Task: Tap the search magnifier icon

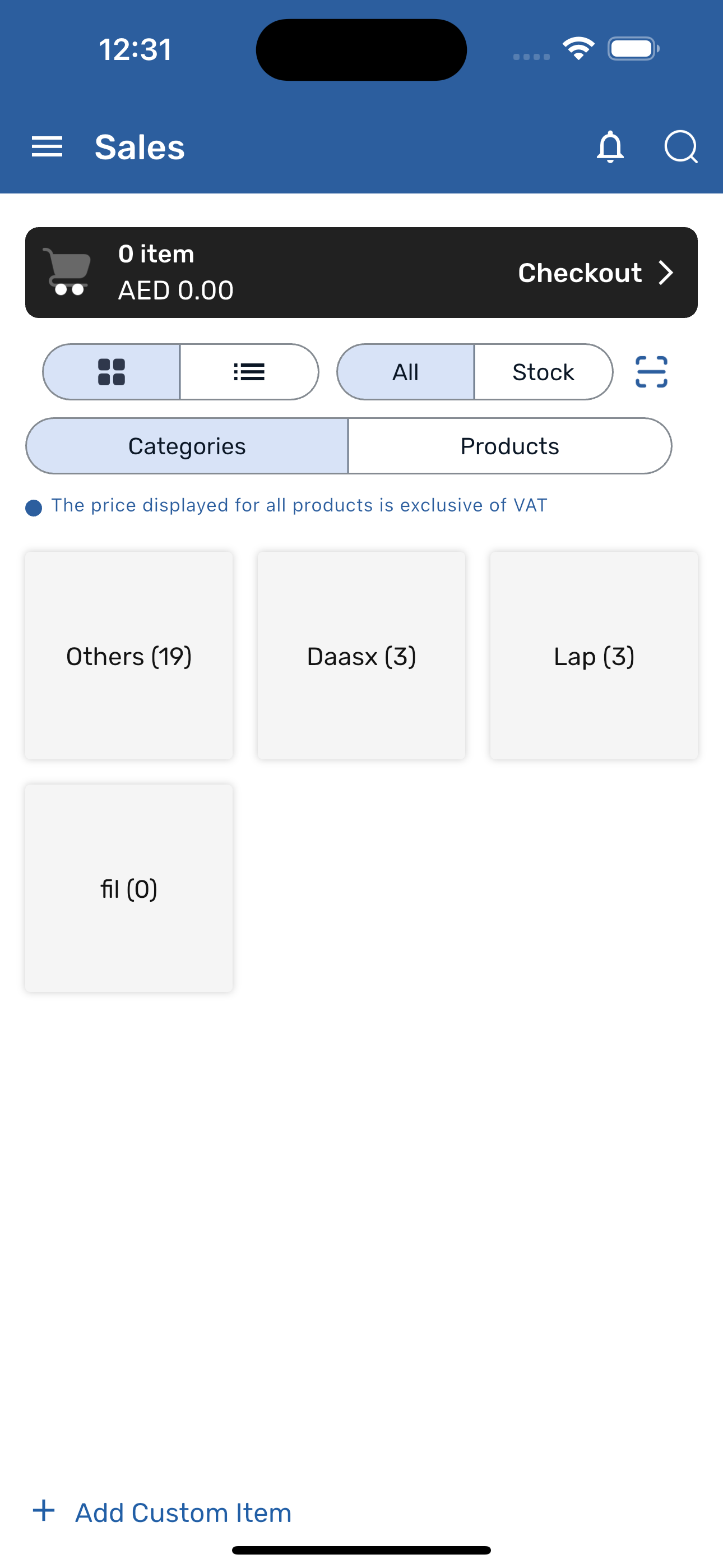Action: click(680, 147)
